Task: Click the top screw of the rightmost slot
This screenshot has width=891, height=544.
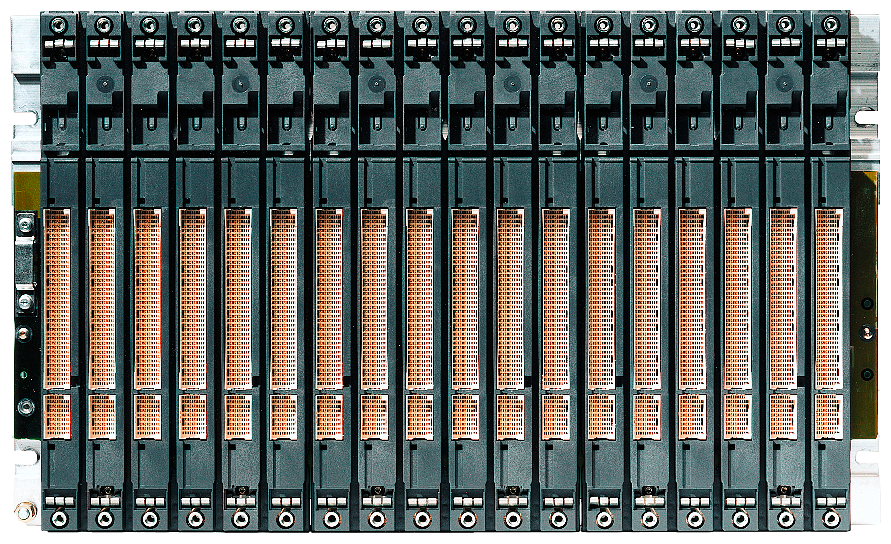Action: pos(830,24)
